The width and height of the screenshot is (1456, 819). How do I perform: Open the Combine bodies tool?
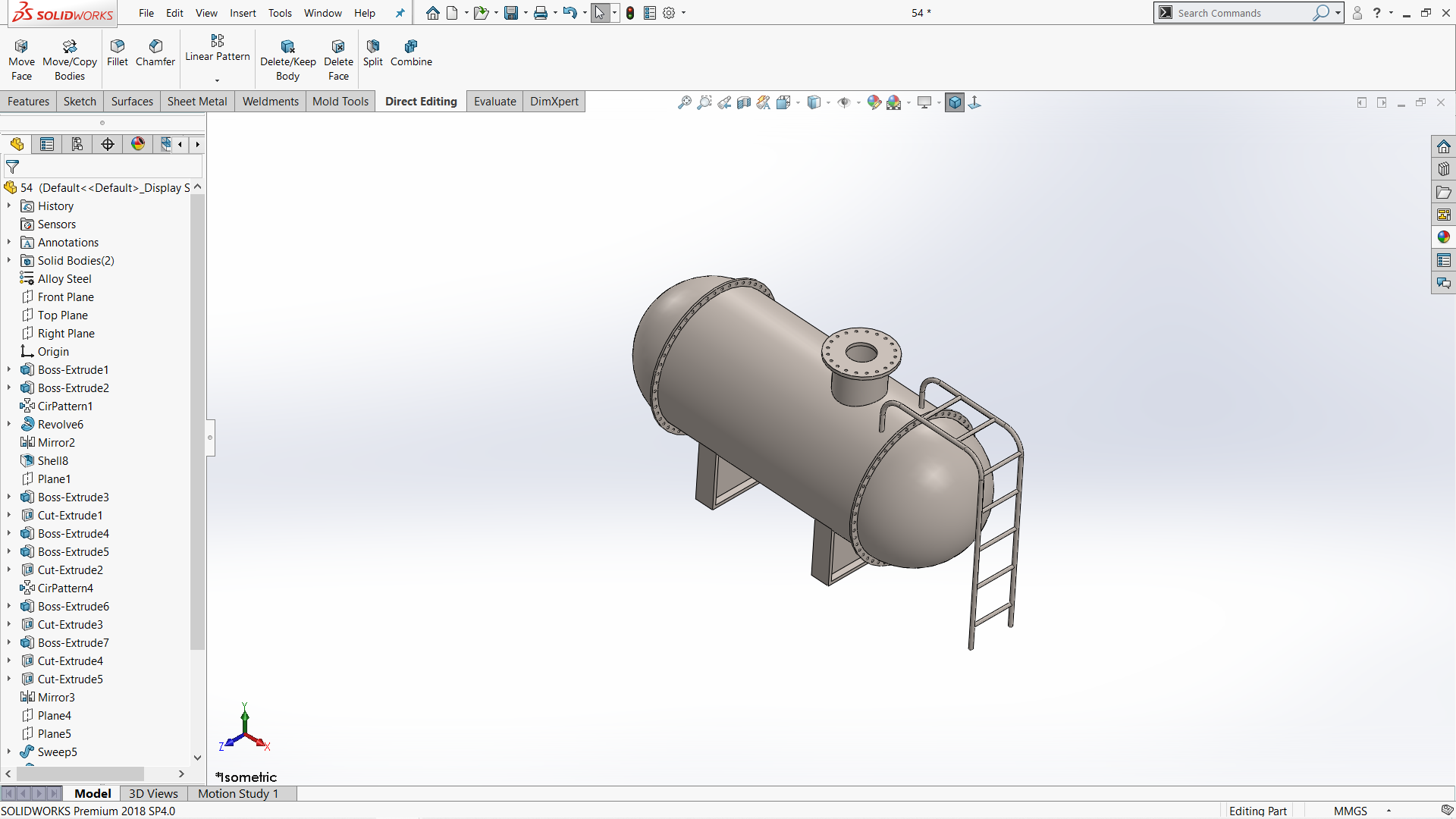point(411,53)
